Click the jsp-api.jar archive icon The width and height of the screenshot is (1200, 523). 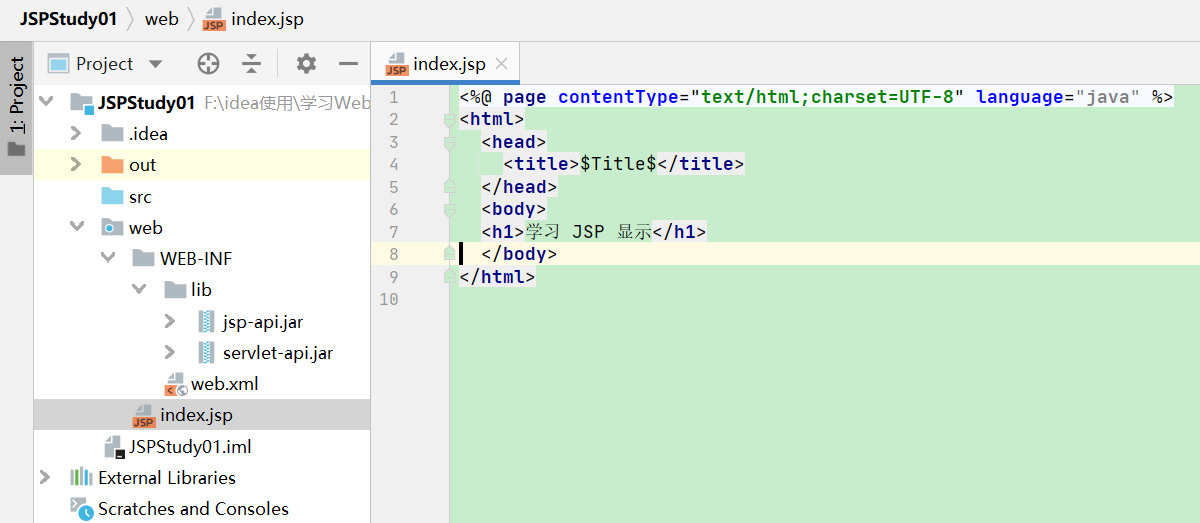pyautogui.click(x=206, y=321)
